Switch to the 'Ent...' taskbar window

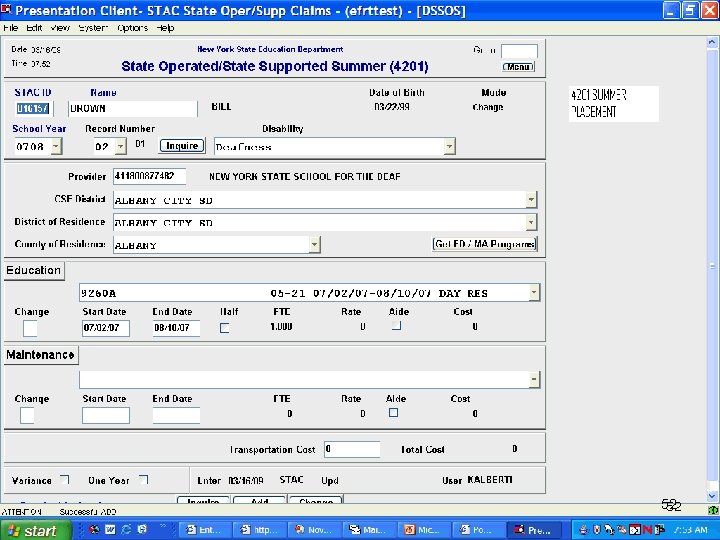205,529
